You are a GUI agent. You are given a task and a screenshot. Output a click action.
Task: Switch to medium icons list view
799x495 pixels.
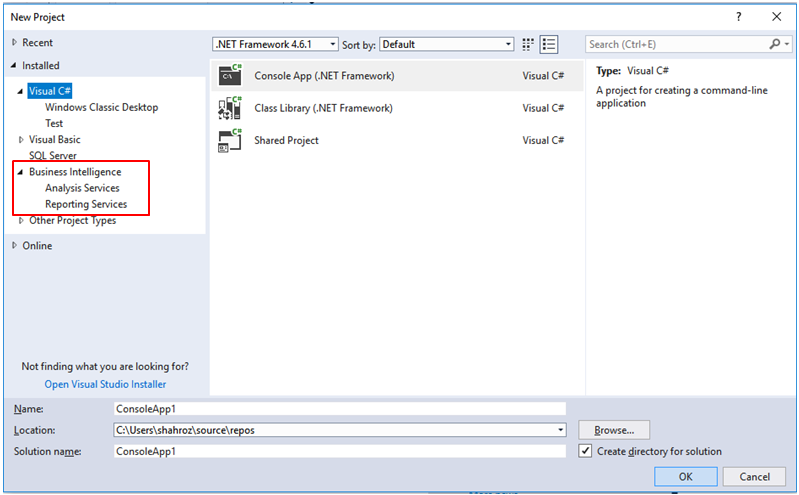tap(549, 44)
